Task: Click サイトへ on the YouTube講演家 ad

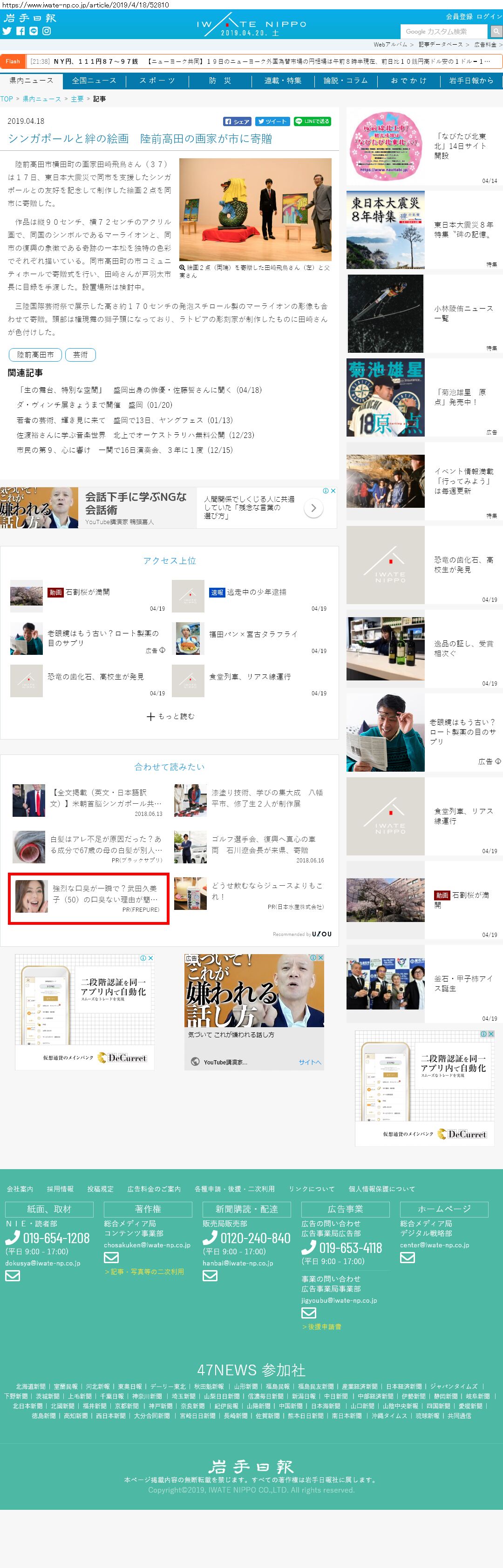Action: point(309,1062)
